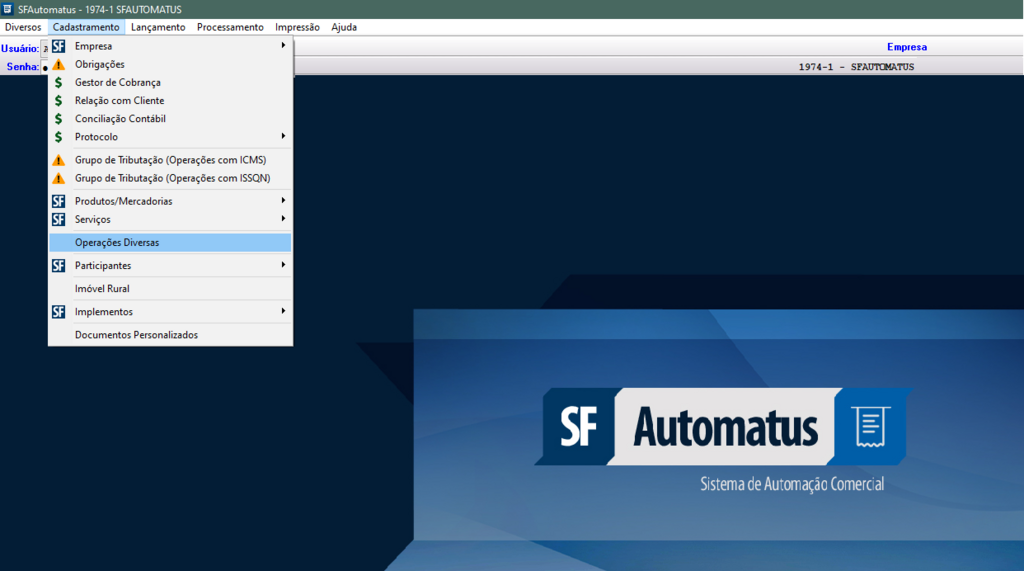Expand the Empresa submenu arrow

click(283, 46)
